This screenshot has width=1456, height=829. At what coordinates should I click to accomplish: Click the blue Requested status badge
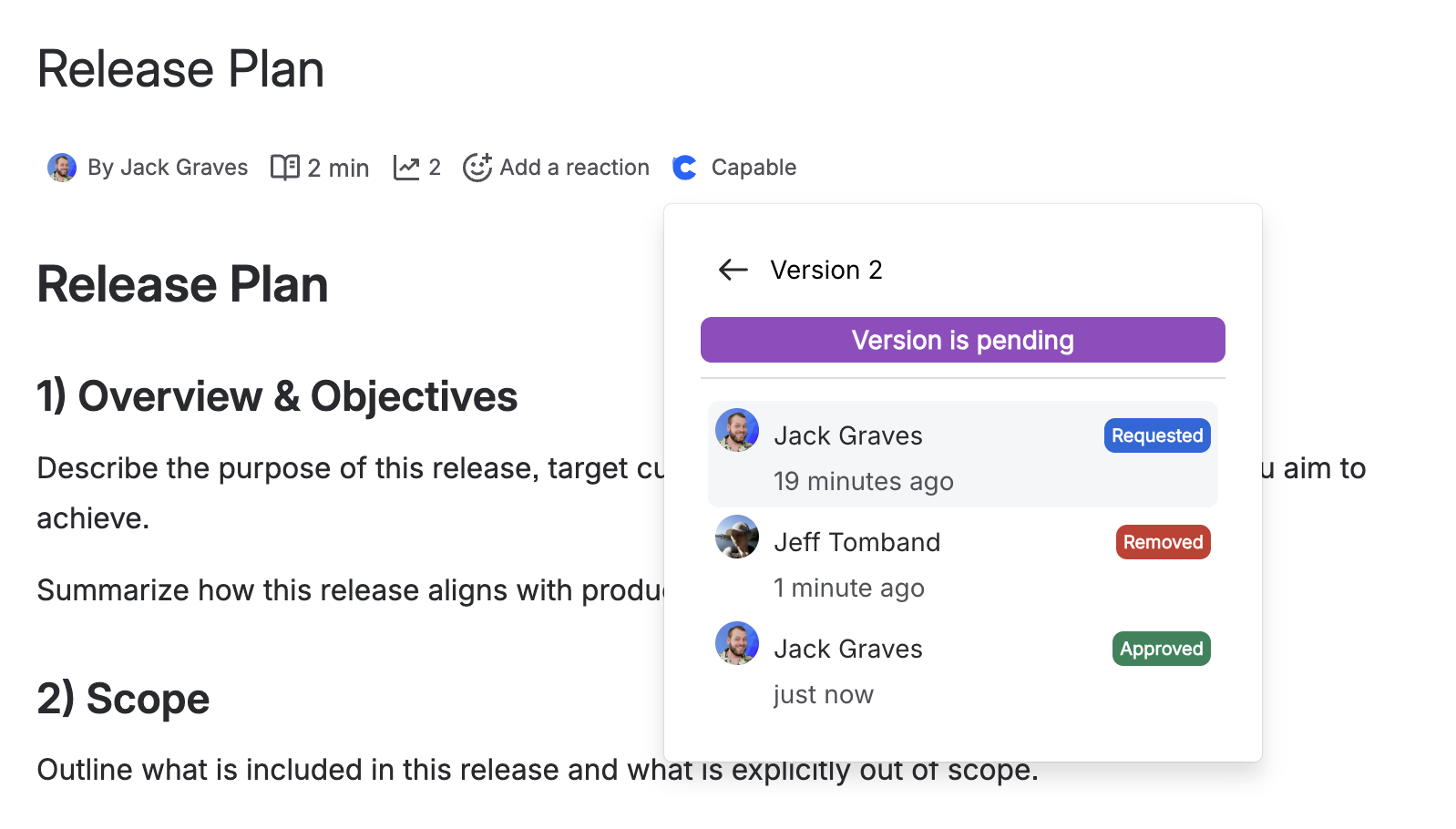1157,435
